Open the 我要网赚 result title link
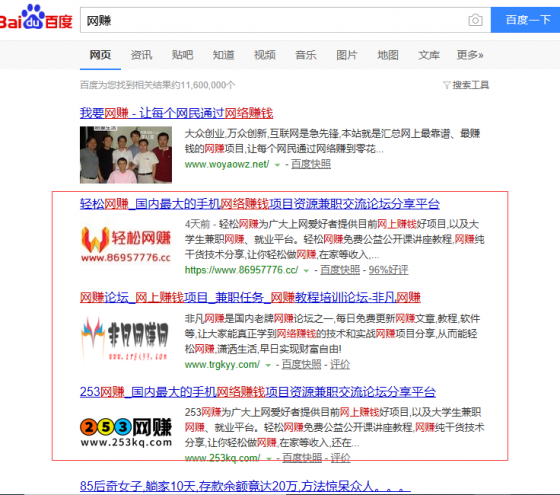Image resolution: width=560 pixels, height=495 pixels. click(x=176, y=113)
